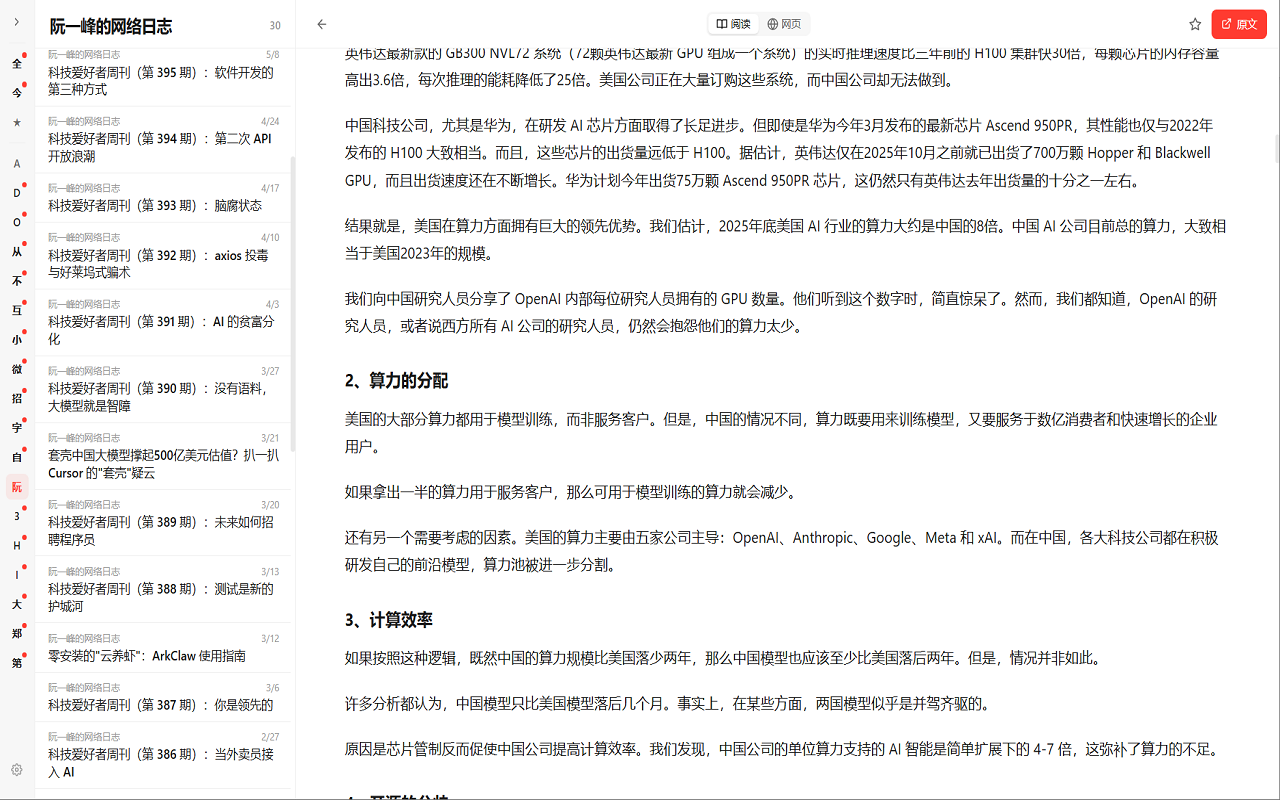Select the feed icon labeled 自

coord(17,457)
